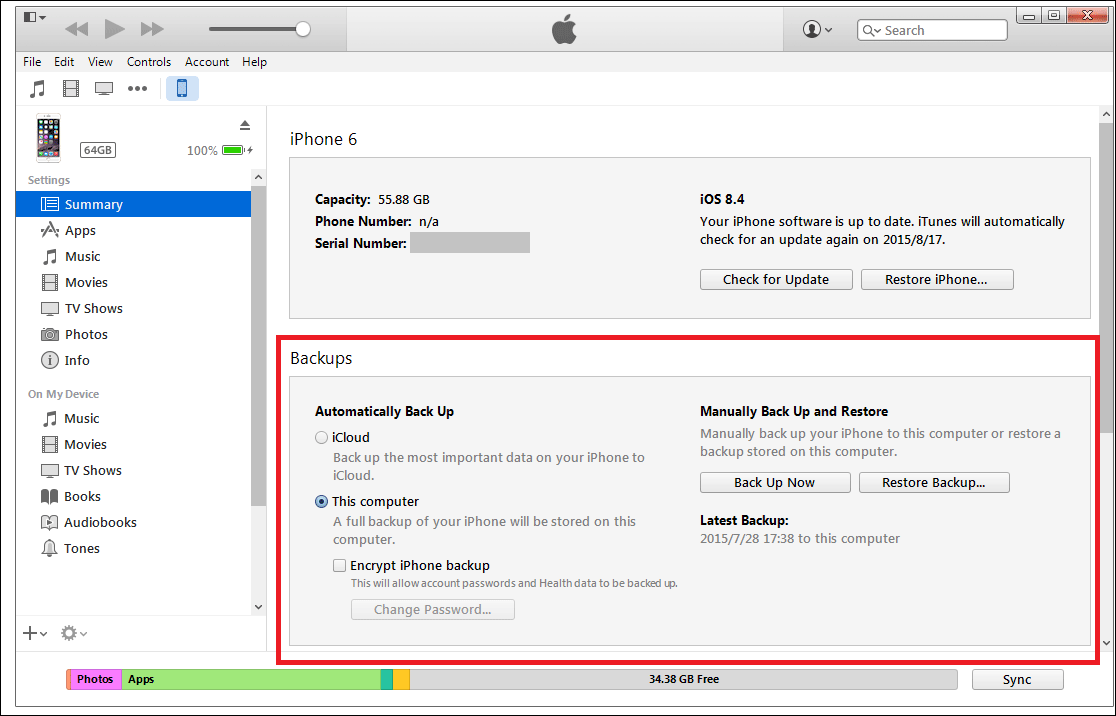The height and width of the screenshot is (716, 1116).
Task: Open the Music library icon in toolbar
Action: point(38,88)
